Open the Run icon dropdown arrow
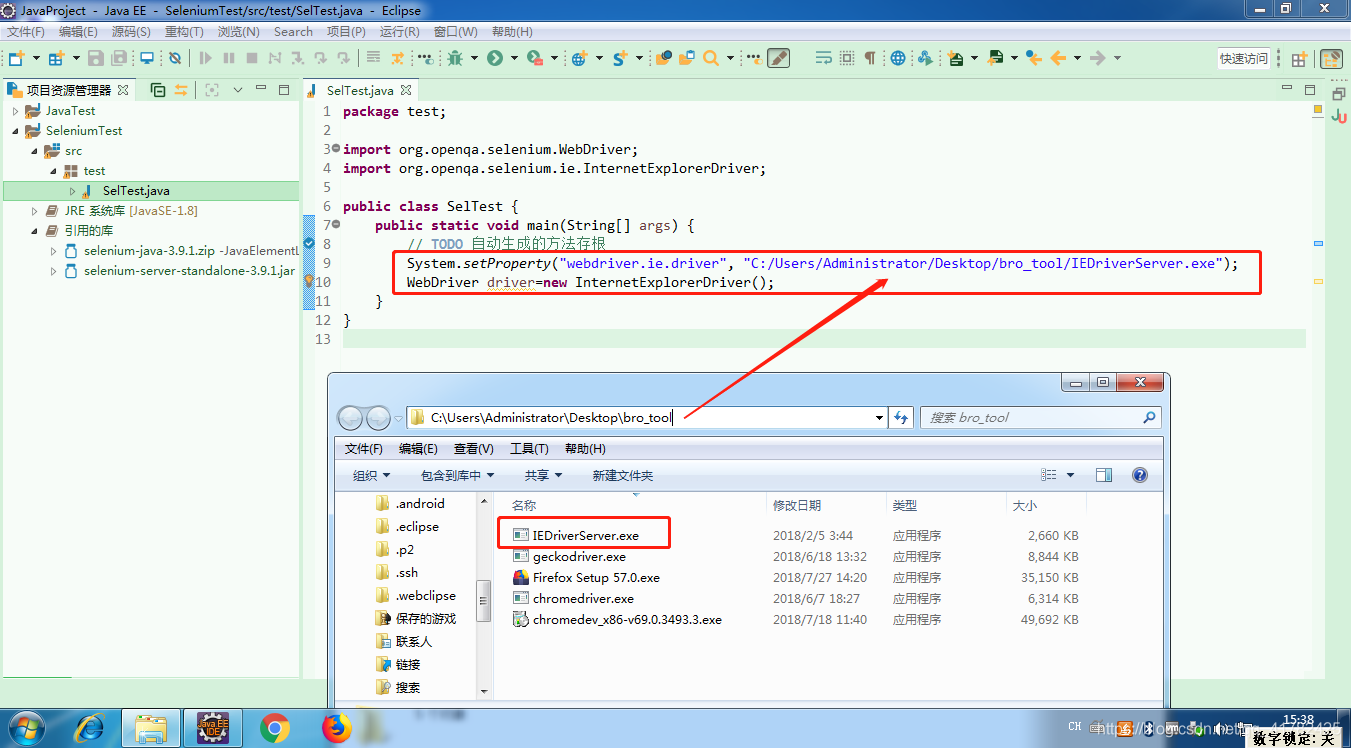The width and height of the screenshot is (1351, 748). pos(514,58)
